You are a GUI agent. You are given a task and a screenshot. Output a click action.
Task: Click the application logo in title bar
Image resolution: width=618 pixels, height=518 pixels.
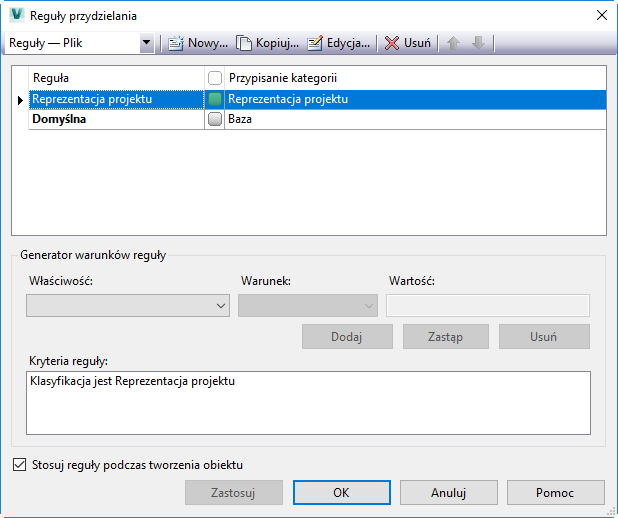click(x=16, y=15)
